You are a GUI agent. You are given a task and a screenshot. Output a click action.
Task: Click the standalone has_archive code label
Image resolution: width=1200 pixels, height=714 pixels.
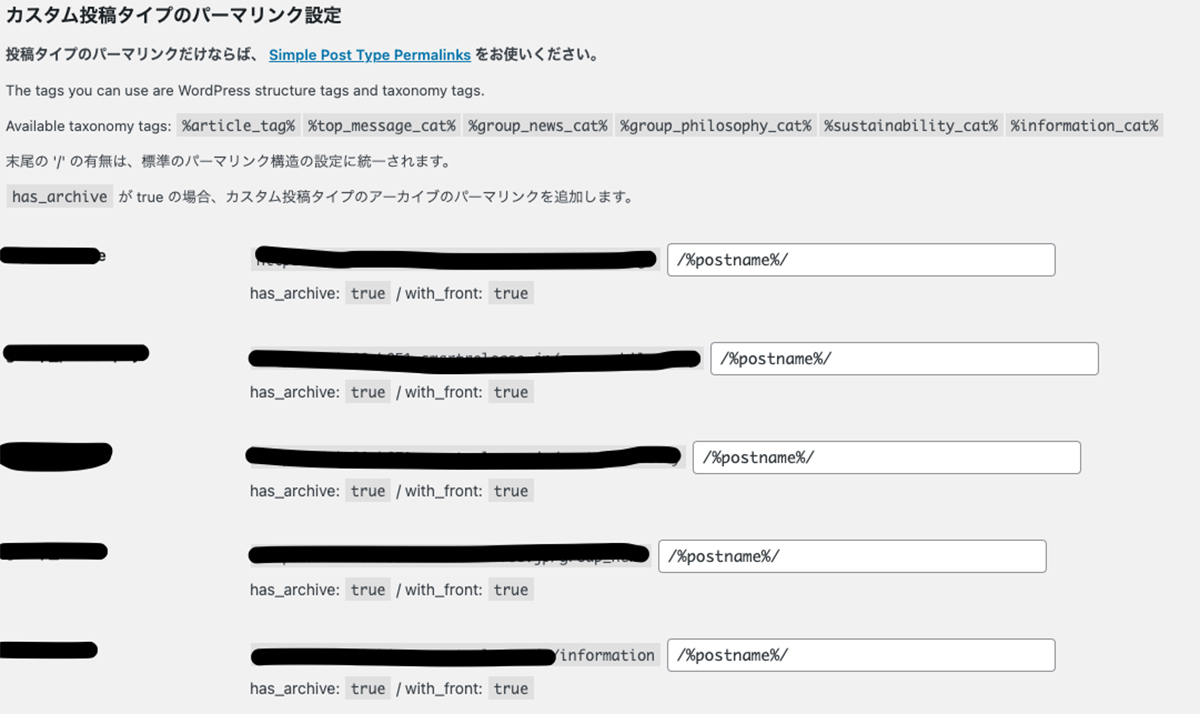click(x=59, y=197)
